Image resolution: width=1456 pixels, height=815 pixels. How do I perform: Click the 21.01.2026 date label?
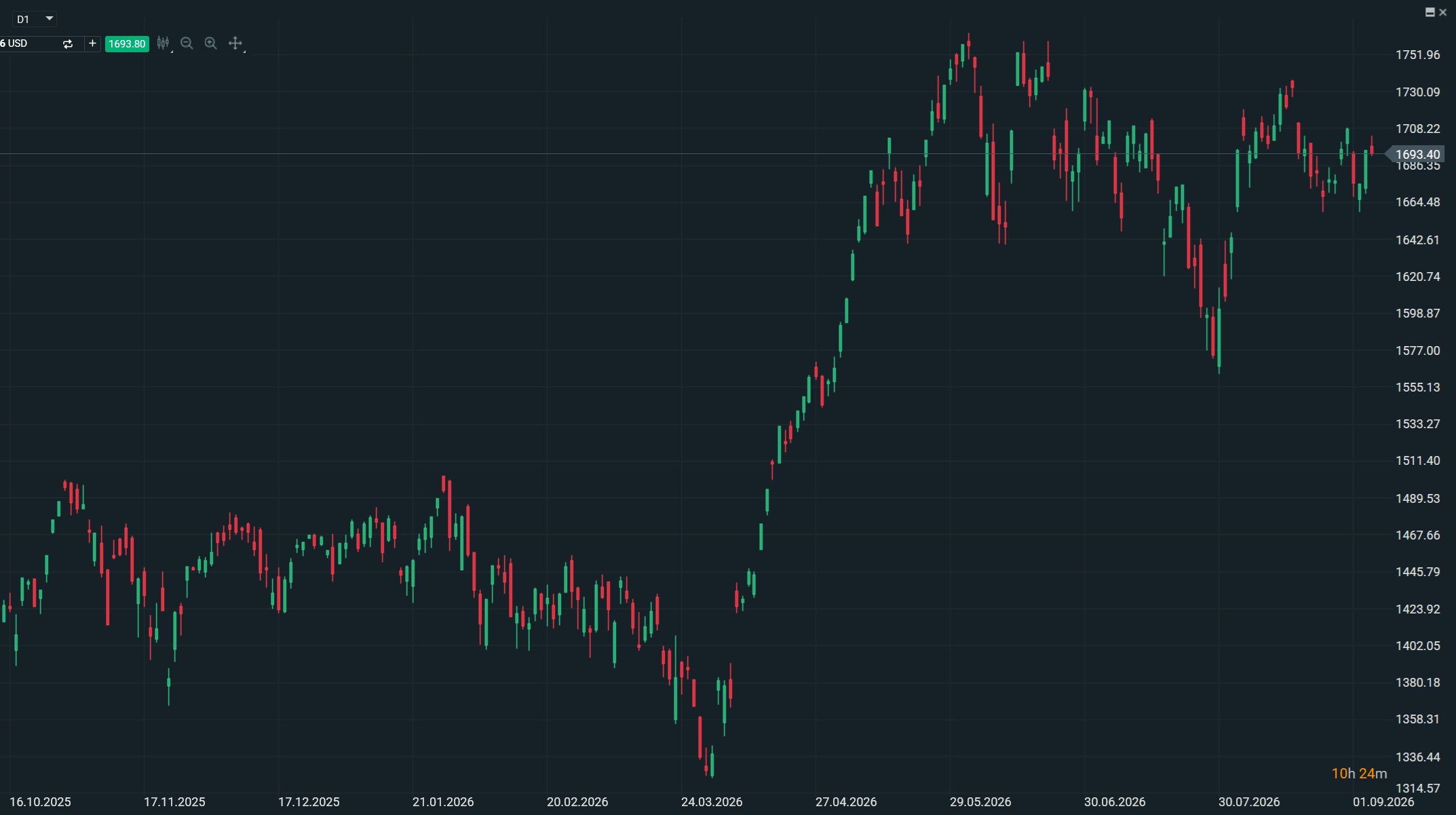(443, 802)
